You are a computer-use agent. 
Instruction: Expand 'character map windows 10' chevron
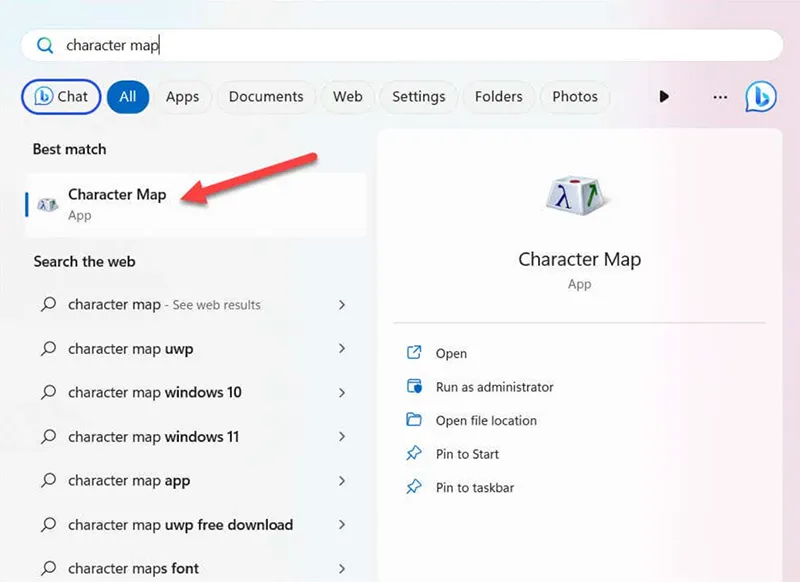pyautogui.click(x=342, y=393)
